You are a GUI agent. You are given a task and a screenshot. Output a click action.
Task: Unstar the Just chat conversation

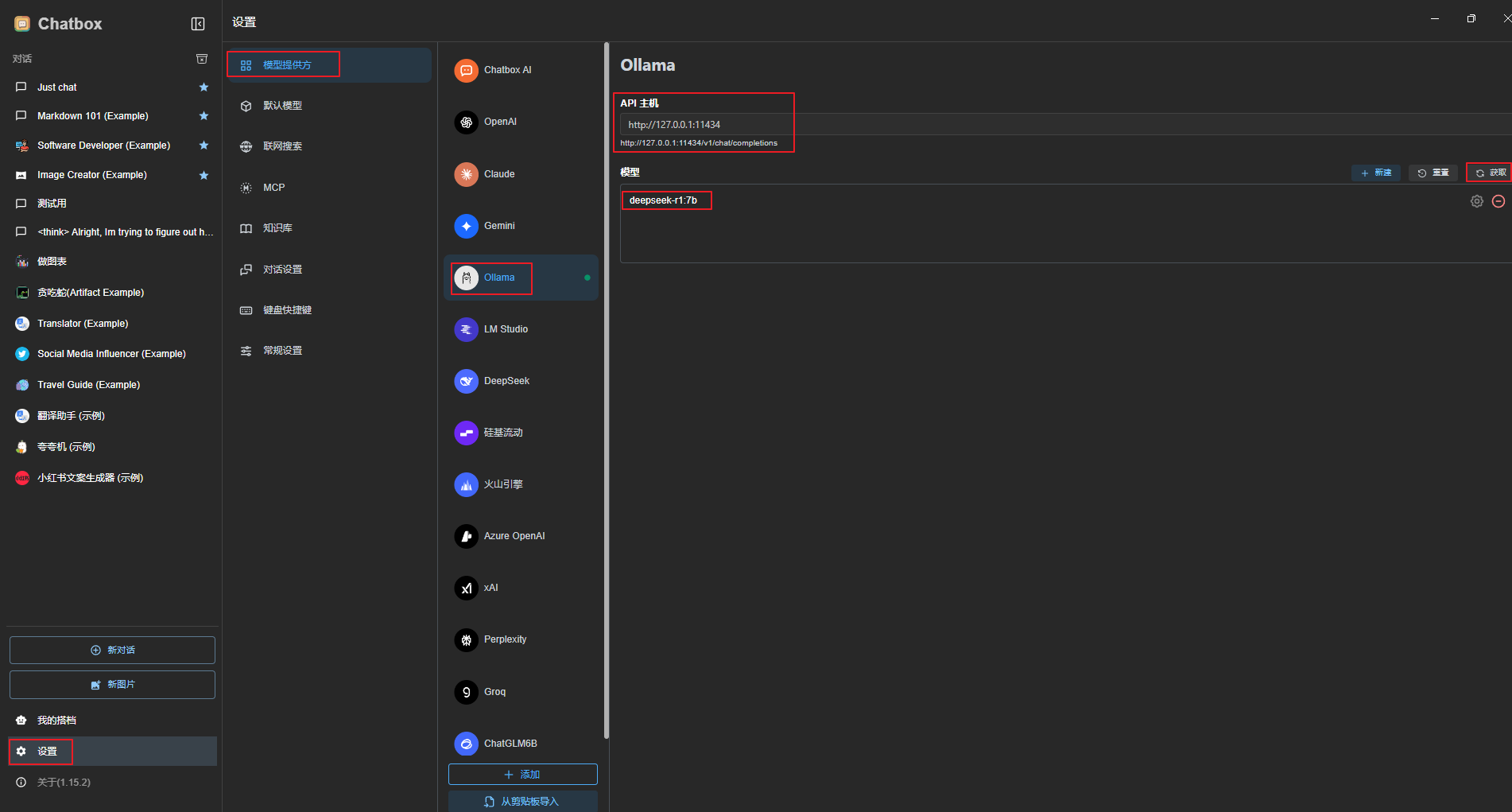click(x=204, y=87)
